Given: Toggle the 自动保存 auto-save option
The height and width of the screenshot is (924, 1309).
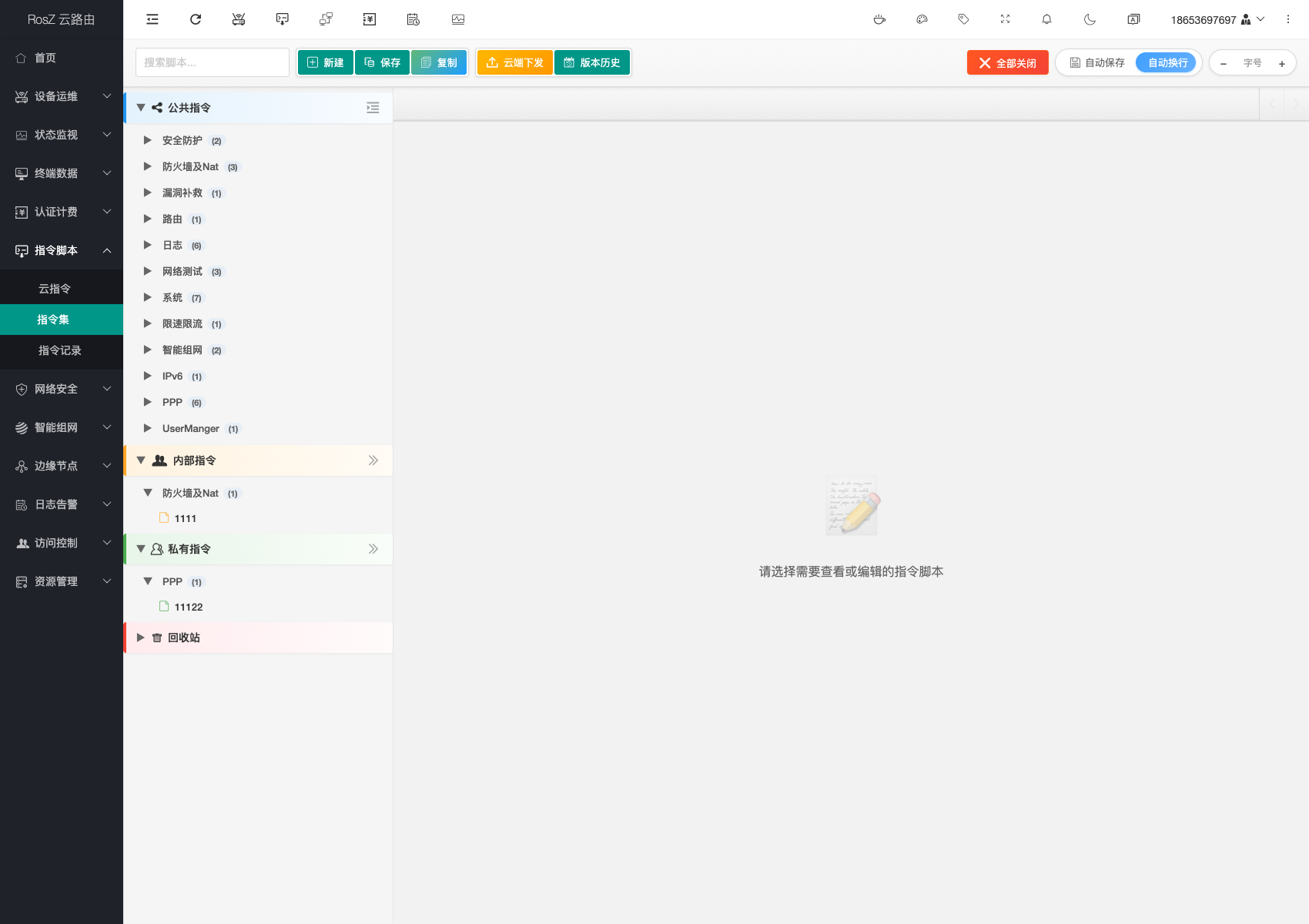Looking at the screenshot, I should 1097,62.
